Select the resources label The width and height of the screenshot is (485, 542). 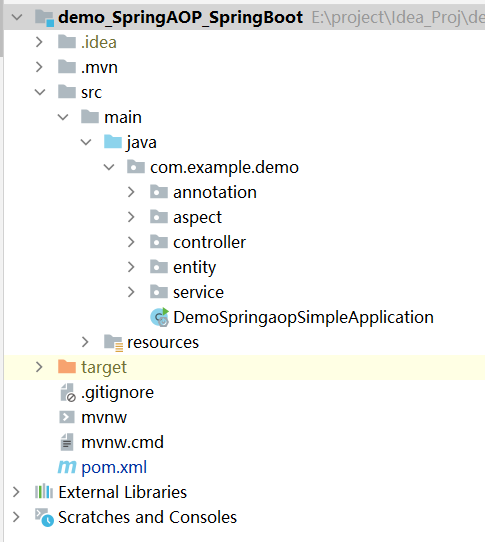163,343
